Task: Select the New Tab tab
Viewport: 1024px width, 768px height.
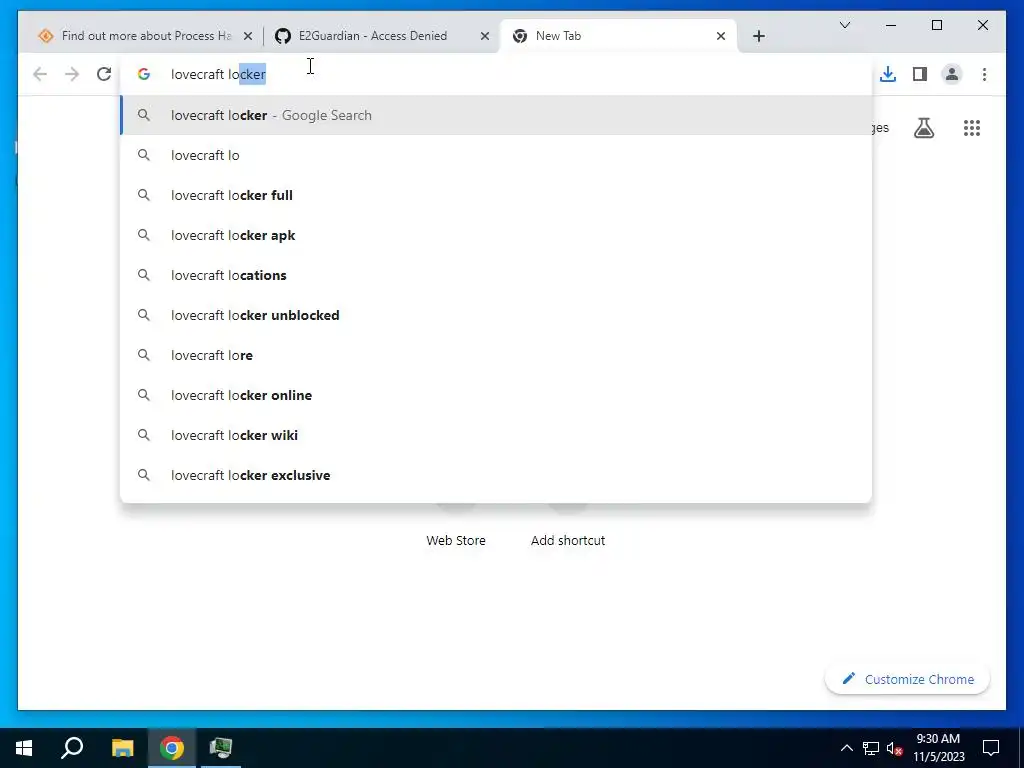Action: 617,36
